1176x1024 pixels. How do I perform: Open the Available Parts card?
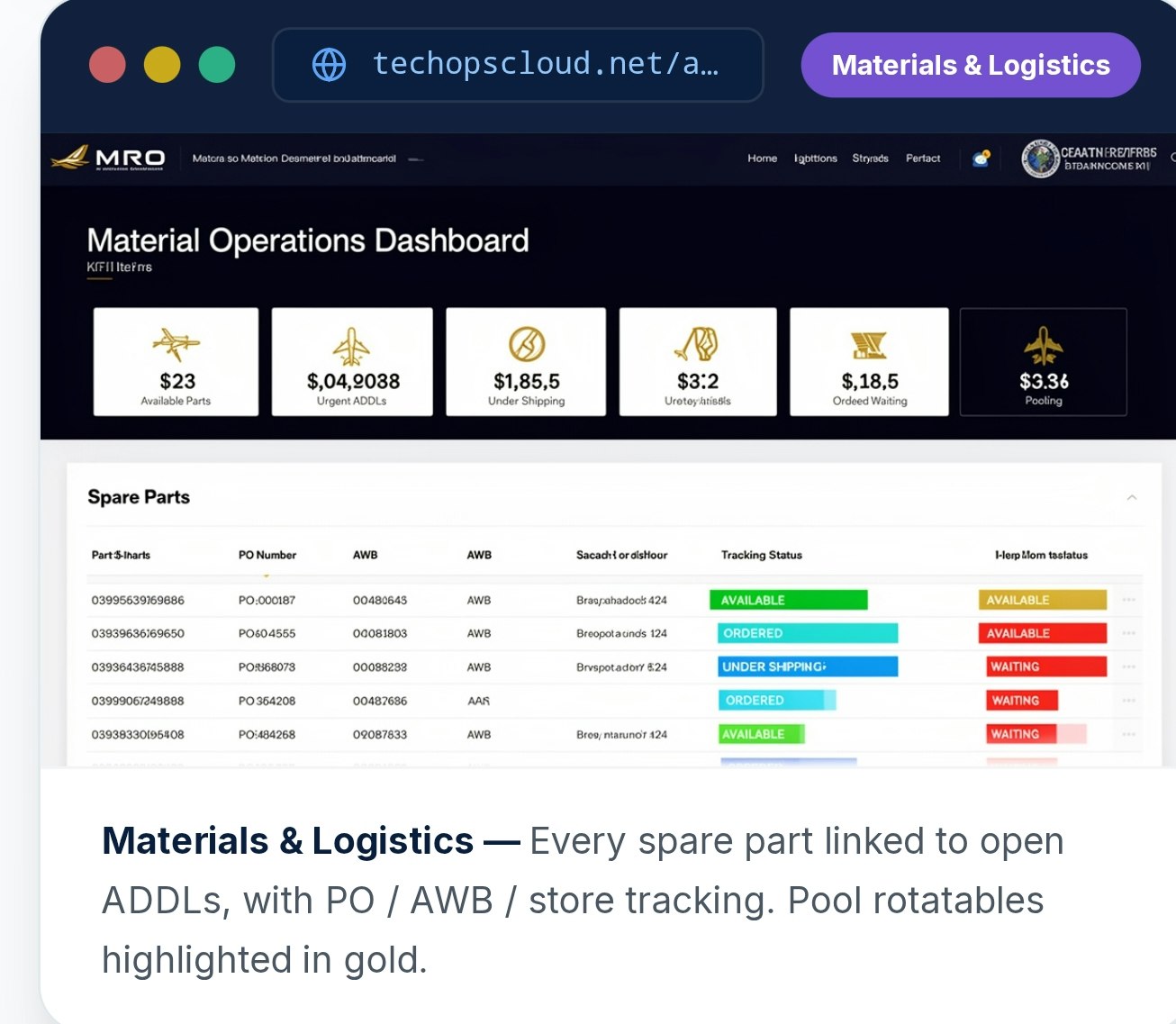pos(176,362)
